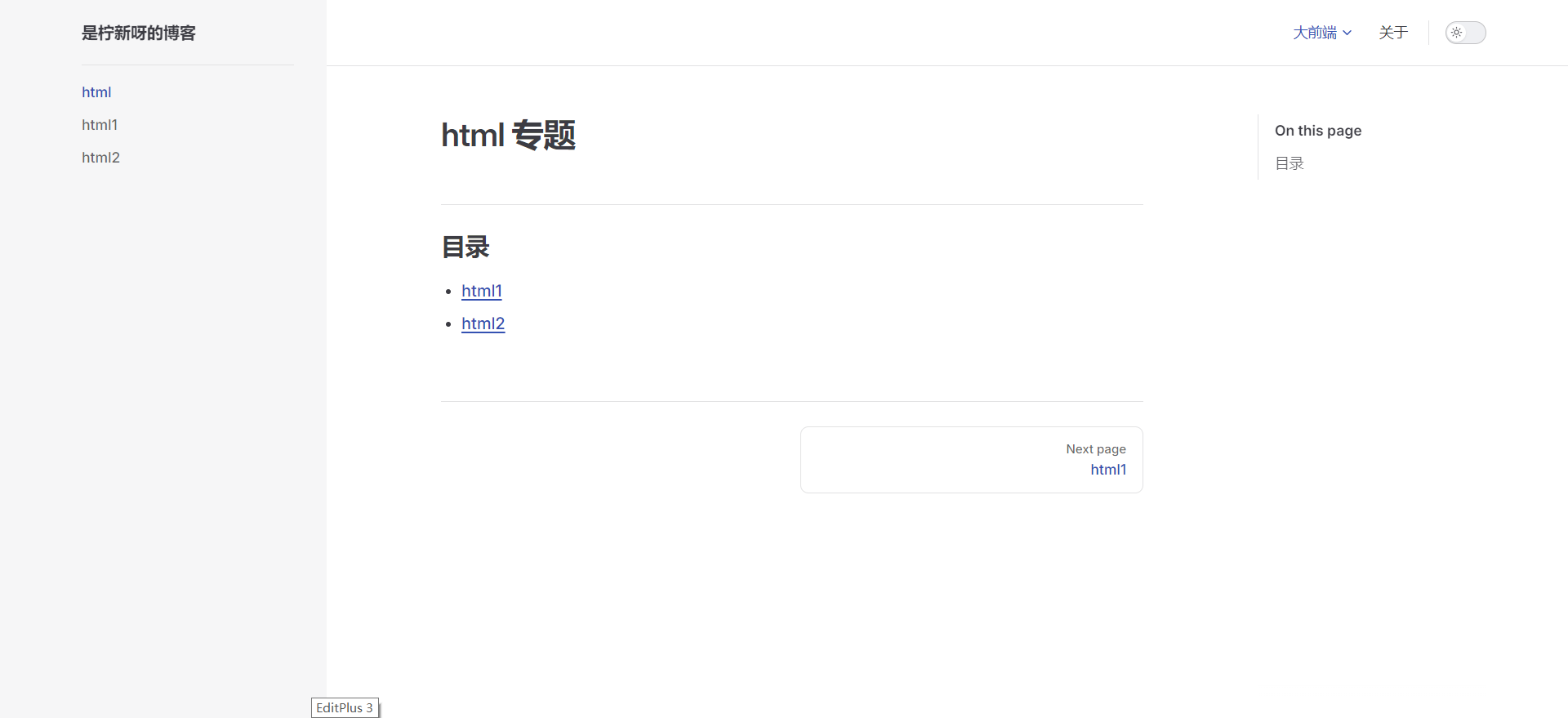Jump to 目录 in On this page outline
This screenshot has height=718, width=1568.
[1290, 163]
